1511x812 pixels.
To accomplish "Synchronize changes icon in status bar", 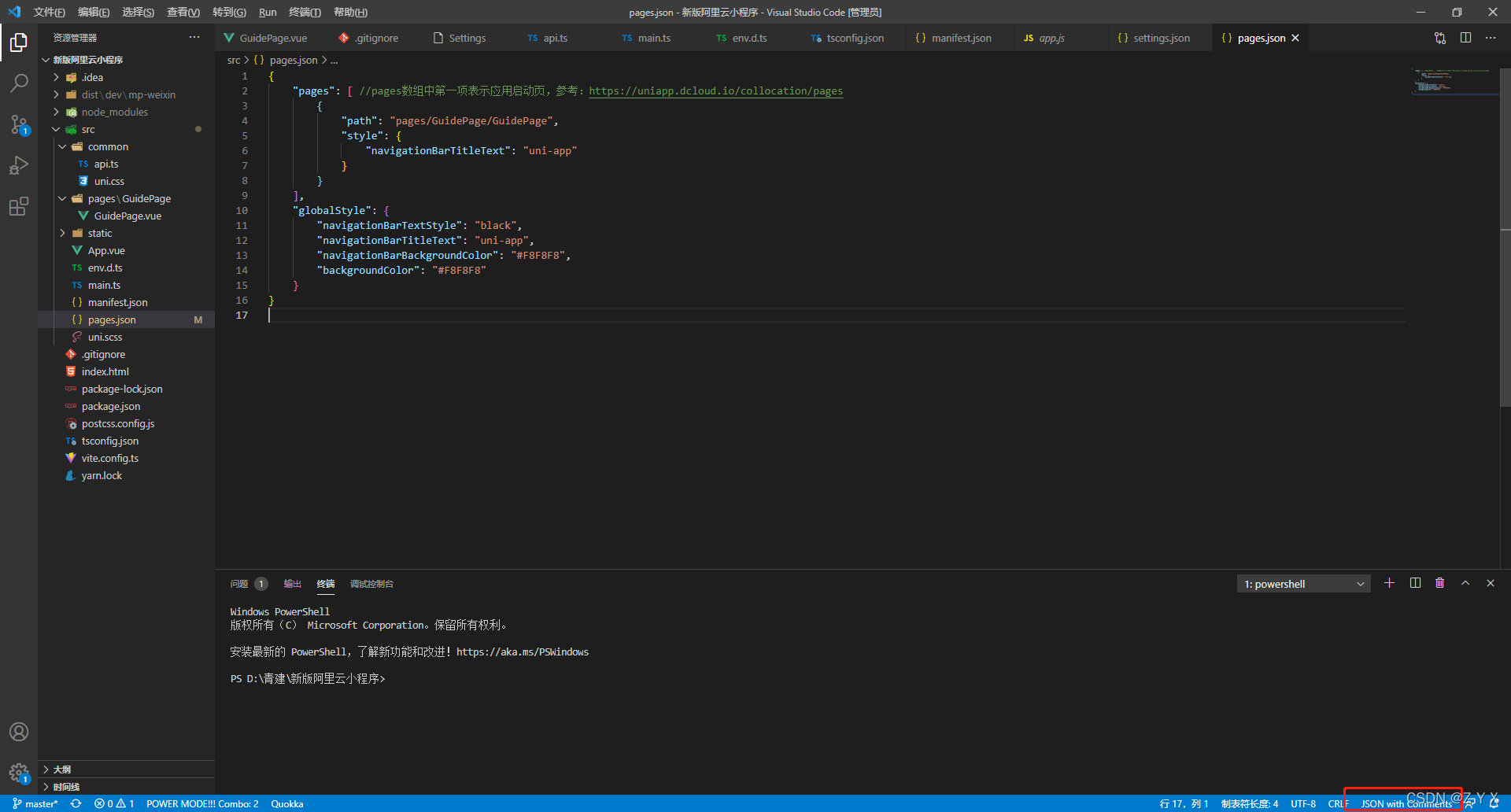I will click(x=76, y=803).
